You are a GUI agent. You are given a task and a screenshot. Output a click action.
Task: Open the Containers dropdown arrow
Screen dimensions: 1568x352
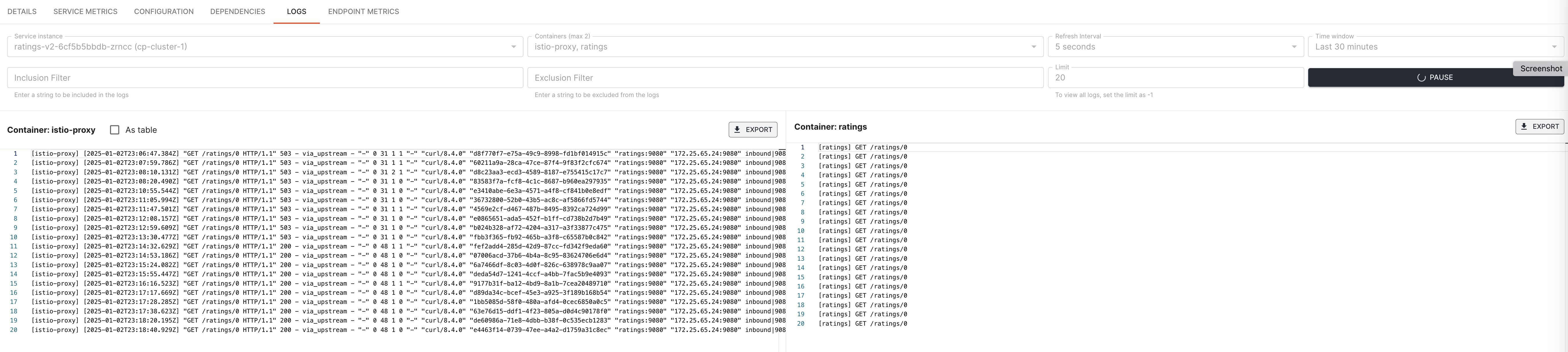[x=1033, y=47]
